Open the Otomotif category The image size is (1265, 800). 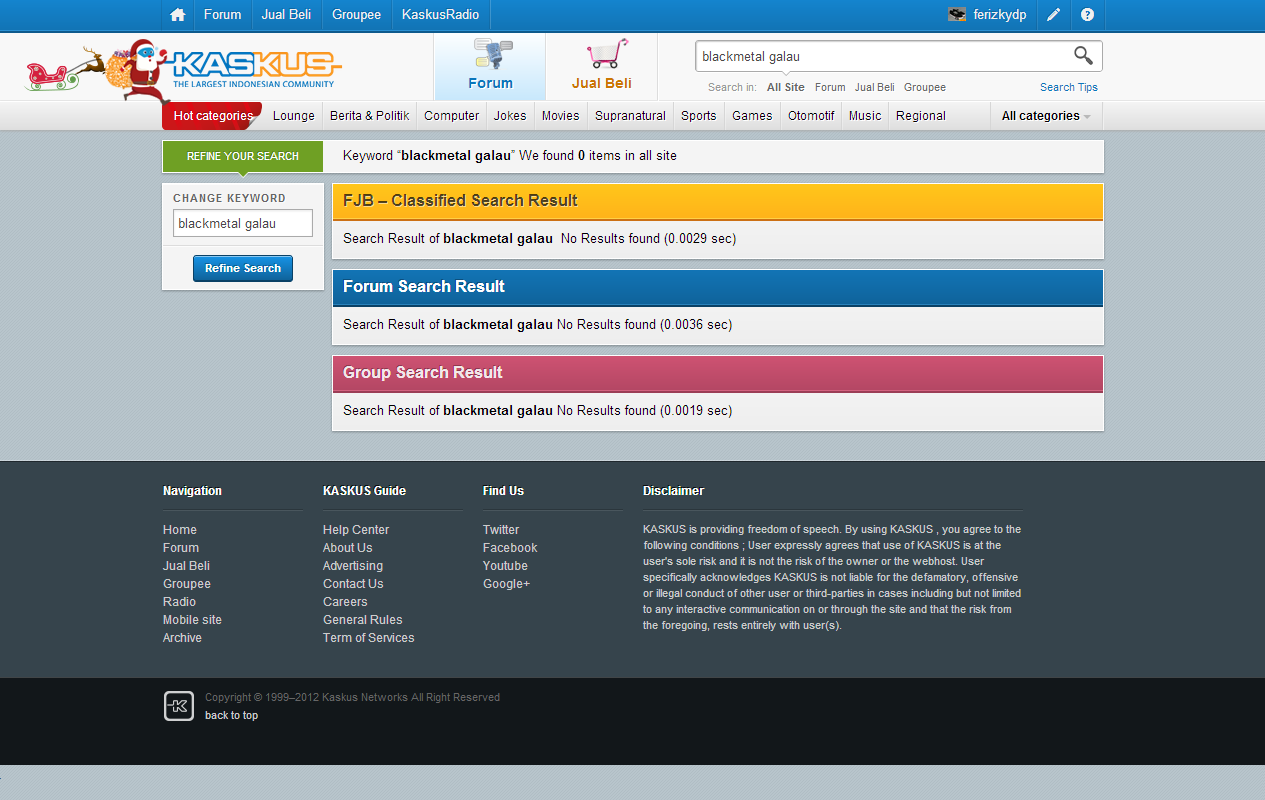tap(811, 116)
